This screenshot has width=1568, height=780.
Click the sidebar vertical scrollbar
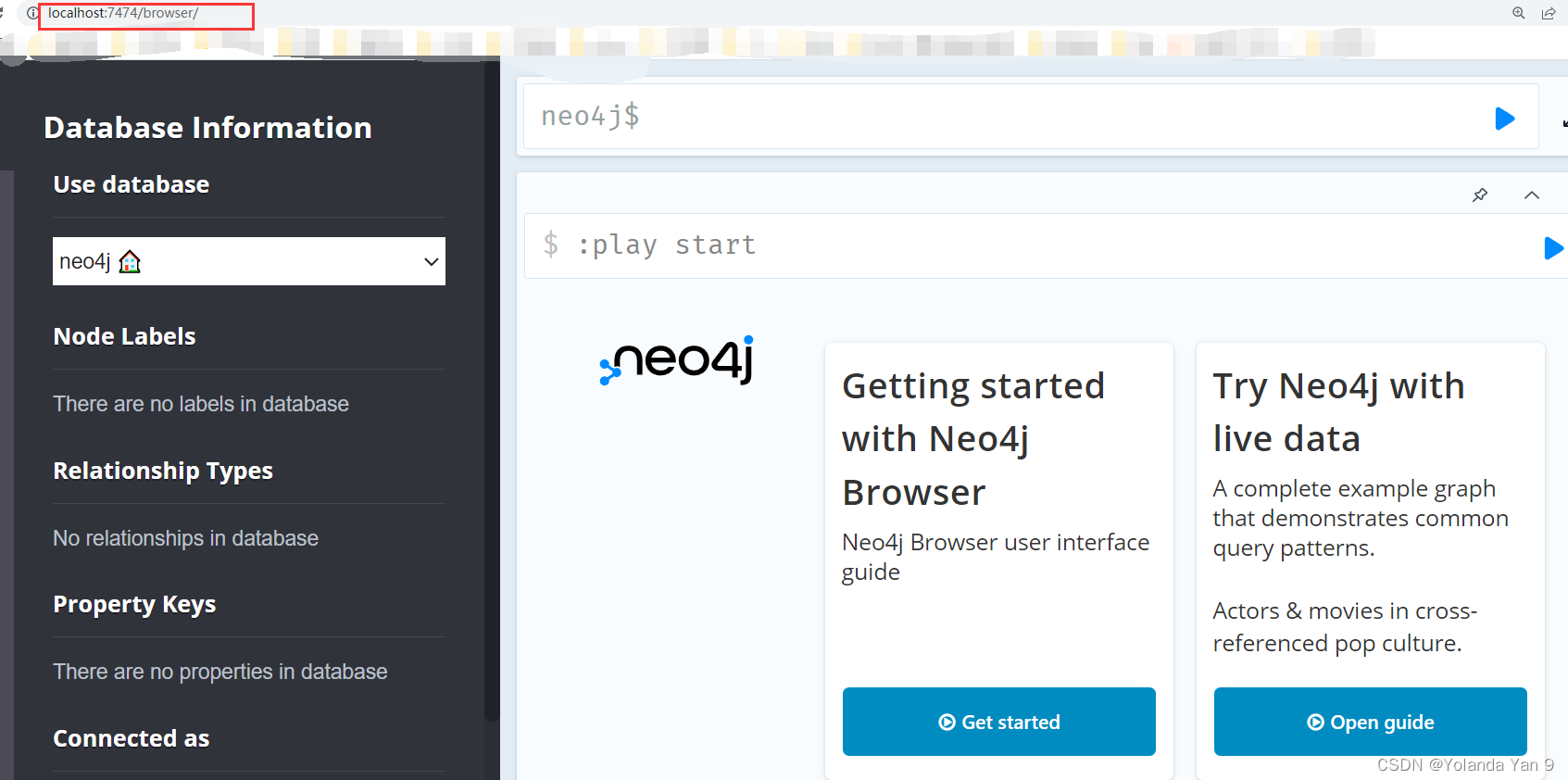[492, 389]
